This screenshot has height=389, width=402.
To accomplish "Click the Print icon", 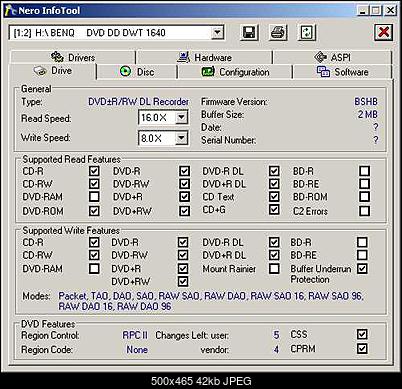I will tap(278, 33).
